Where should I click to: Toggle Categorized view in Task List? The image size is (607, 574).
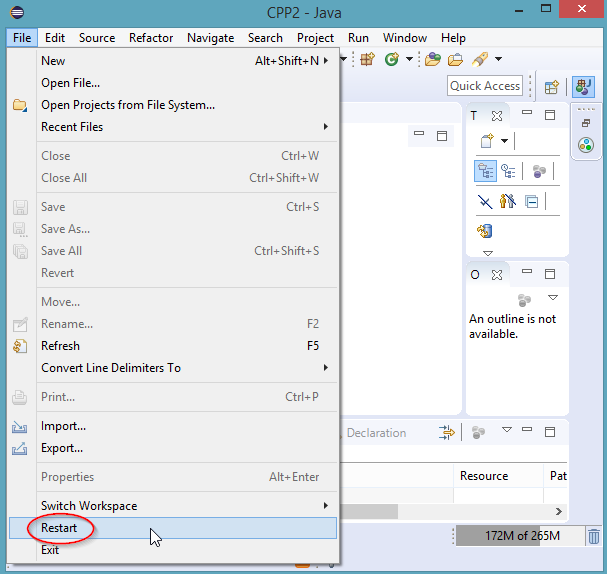point(485,172)
